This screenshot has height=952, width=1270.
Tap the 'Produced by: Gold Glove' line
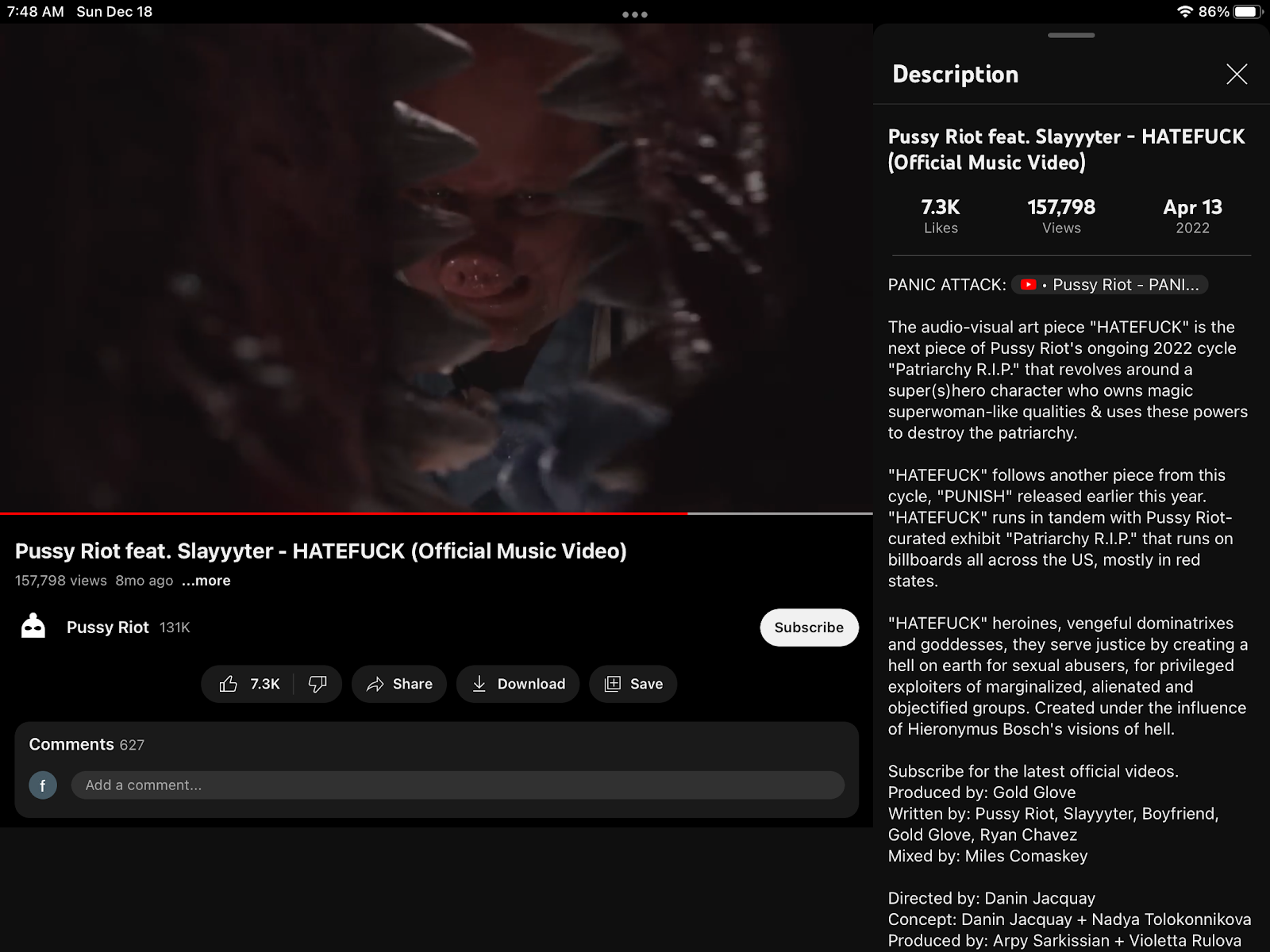[982, 793]
